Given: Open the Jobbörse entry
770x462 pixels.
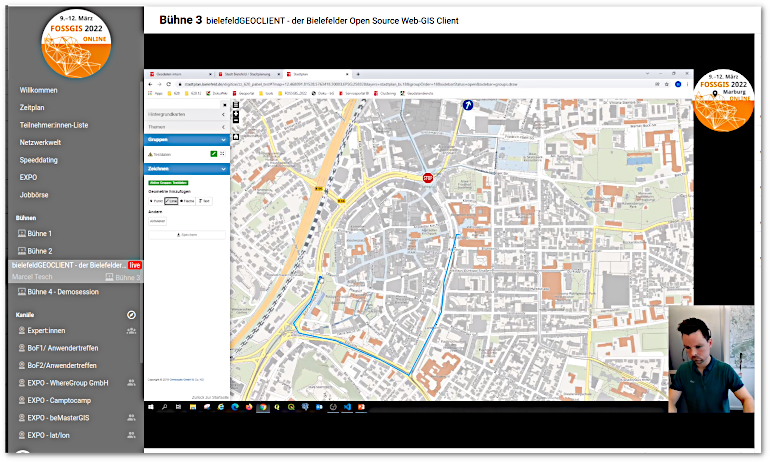Looking at the screenshot, I should (x=34, y=195).
